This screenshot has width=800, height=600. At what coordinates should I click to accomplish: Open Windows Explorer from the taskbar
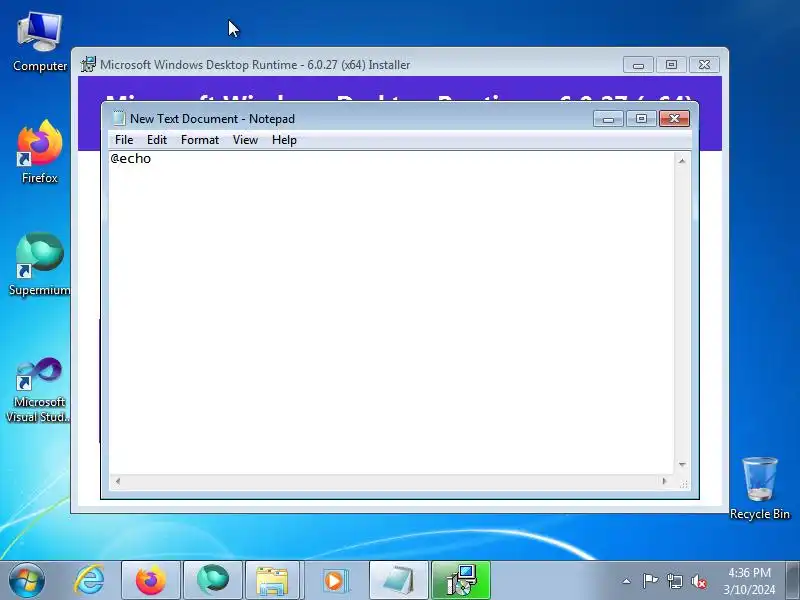(272, 581)
